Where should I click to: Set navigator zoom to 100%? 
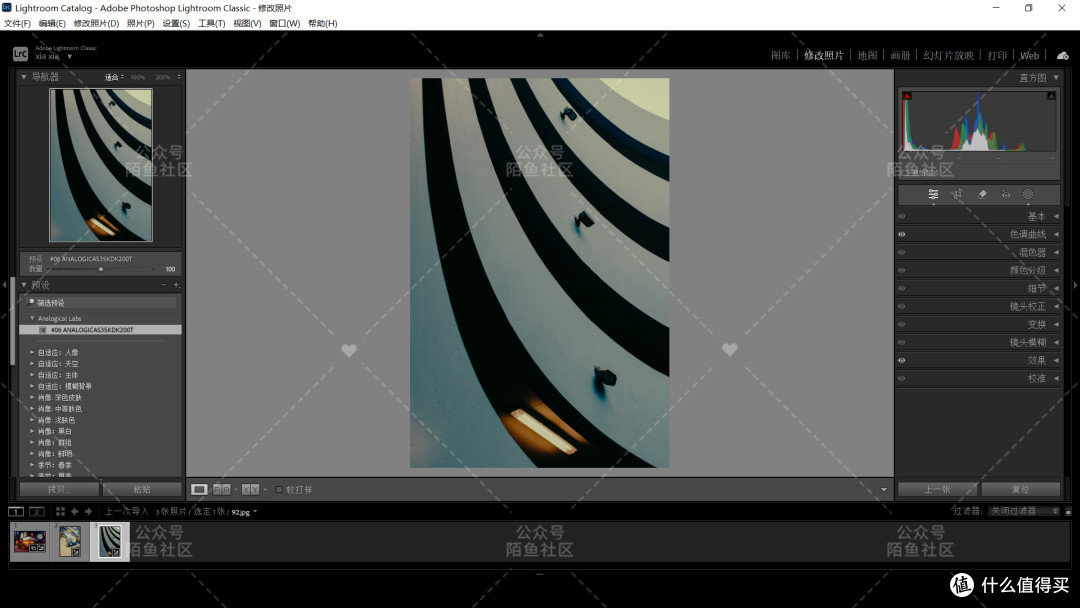click(x=138, y=77)
